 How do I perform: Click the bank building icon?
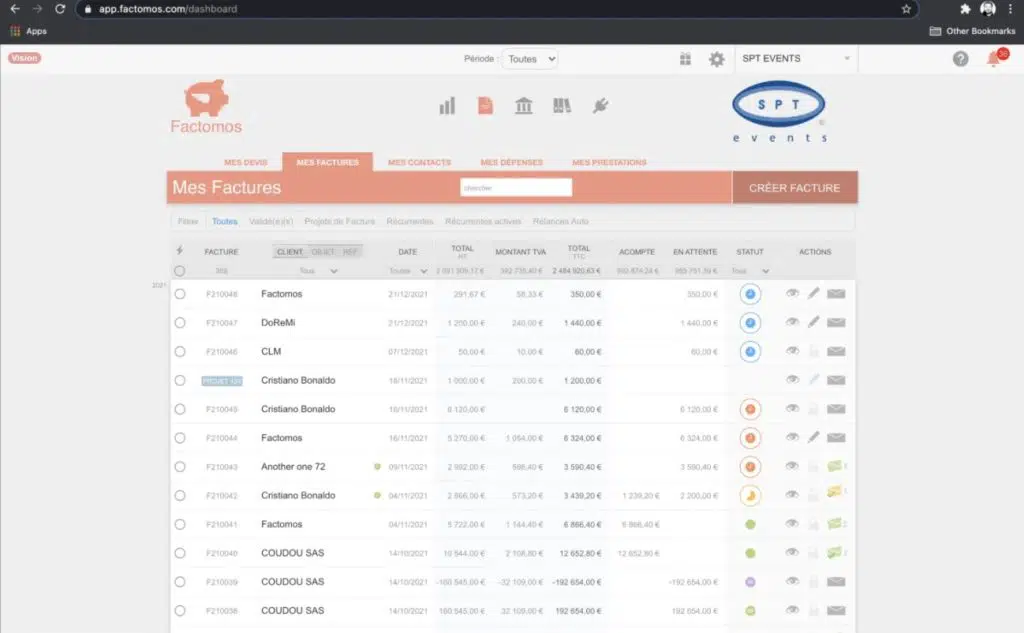click(523, 106)
